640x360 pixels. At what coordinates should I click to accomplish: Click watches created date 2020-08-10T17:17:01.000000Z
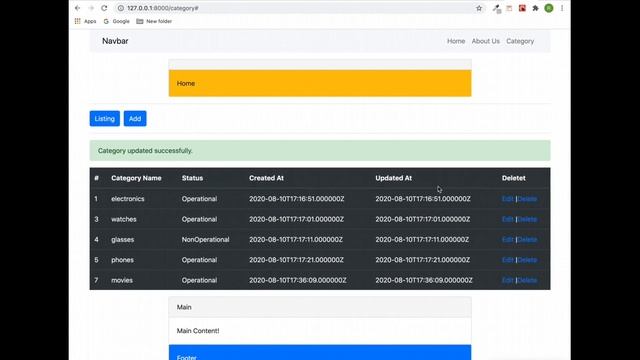coord(296,219)
